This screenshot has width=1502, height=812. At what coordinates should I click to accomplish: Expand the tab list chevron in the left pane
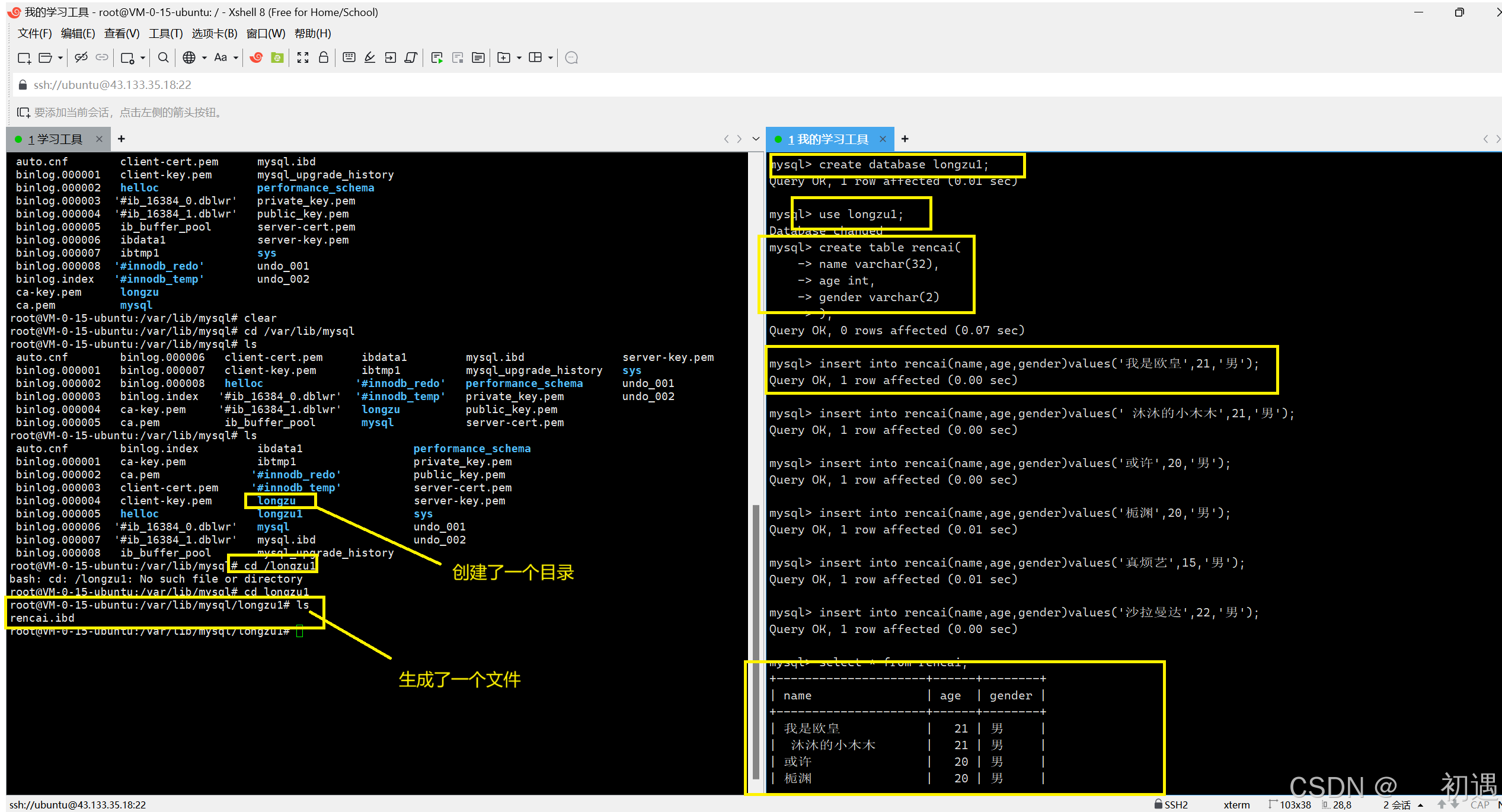coord(756,139)
